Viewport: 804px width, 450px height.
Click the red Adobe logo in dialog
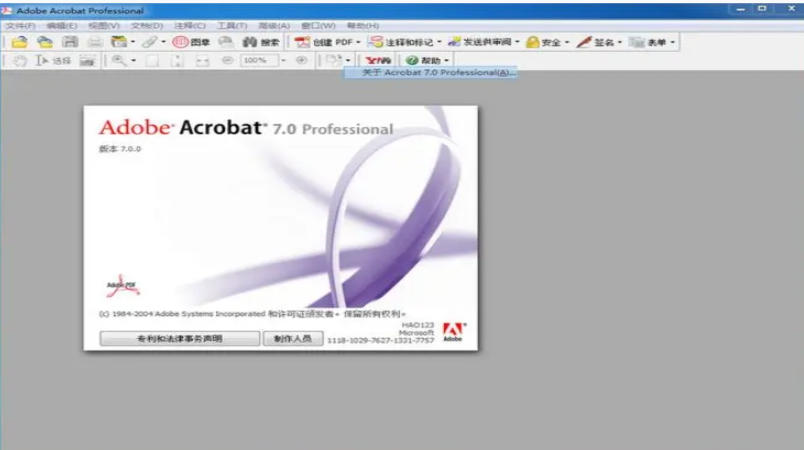(x=454, y=332)
